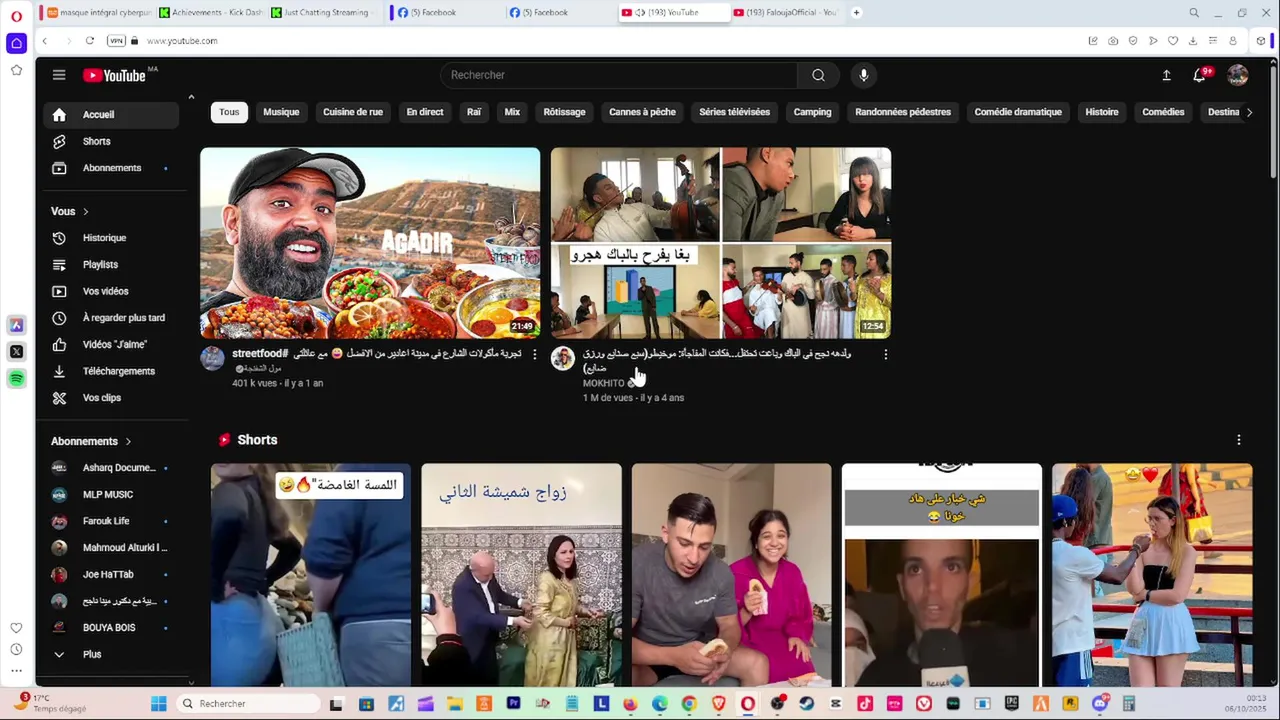Open Opera tab search magnifier
The image size is (1280, 720).
[1194, 13]
